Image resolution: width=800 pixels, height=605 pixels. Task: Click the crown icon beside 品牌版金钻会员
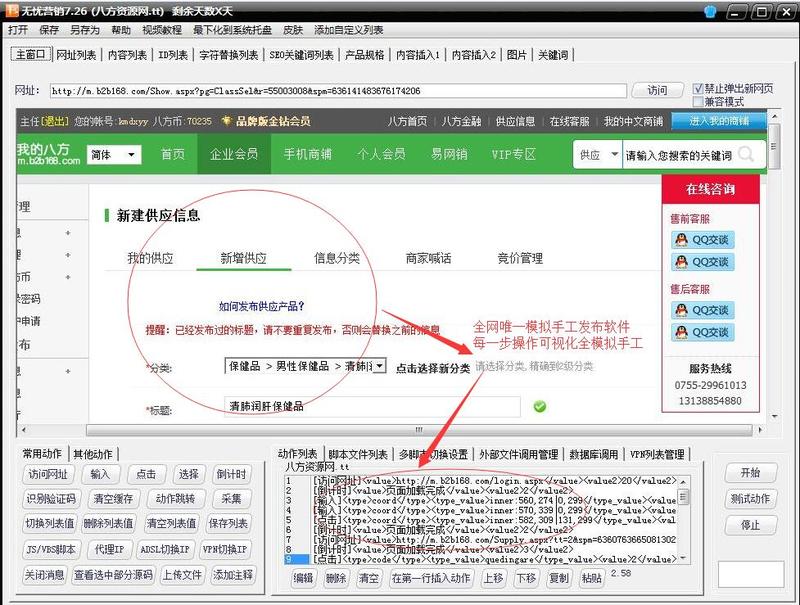[x=227, y=122]
